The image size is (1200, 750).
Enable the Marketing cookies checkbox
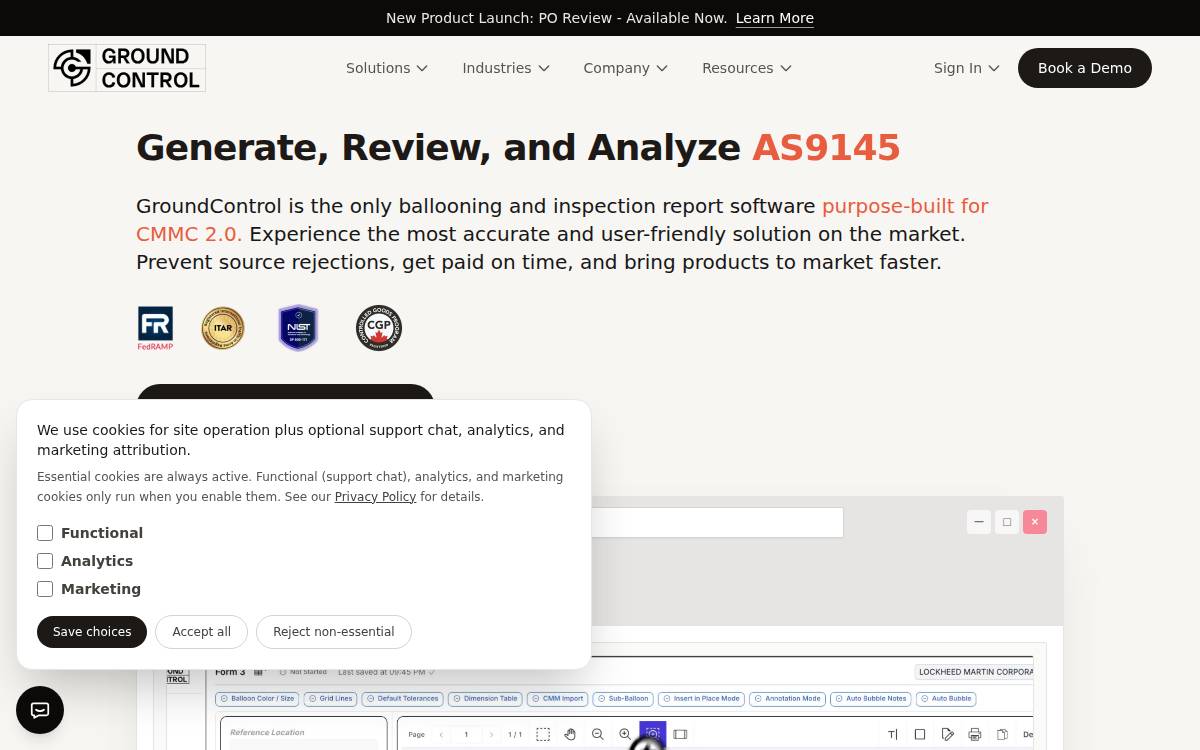[x=45, y=589]
